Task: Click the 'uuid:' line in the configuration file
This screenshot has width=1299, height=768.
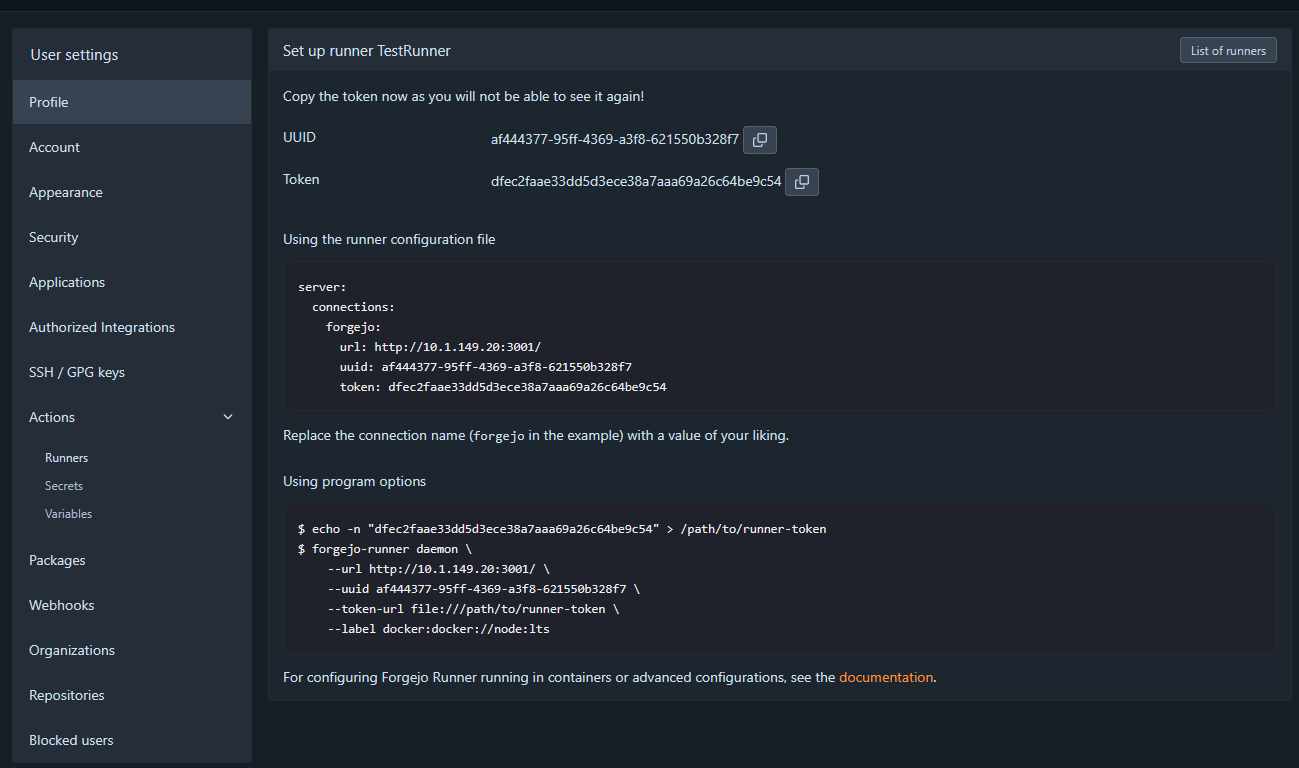Action: coord(486,367)
